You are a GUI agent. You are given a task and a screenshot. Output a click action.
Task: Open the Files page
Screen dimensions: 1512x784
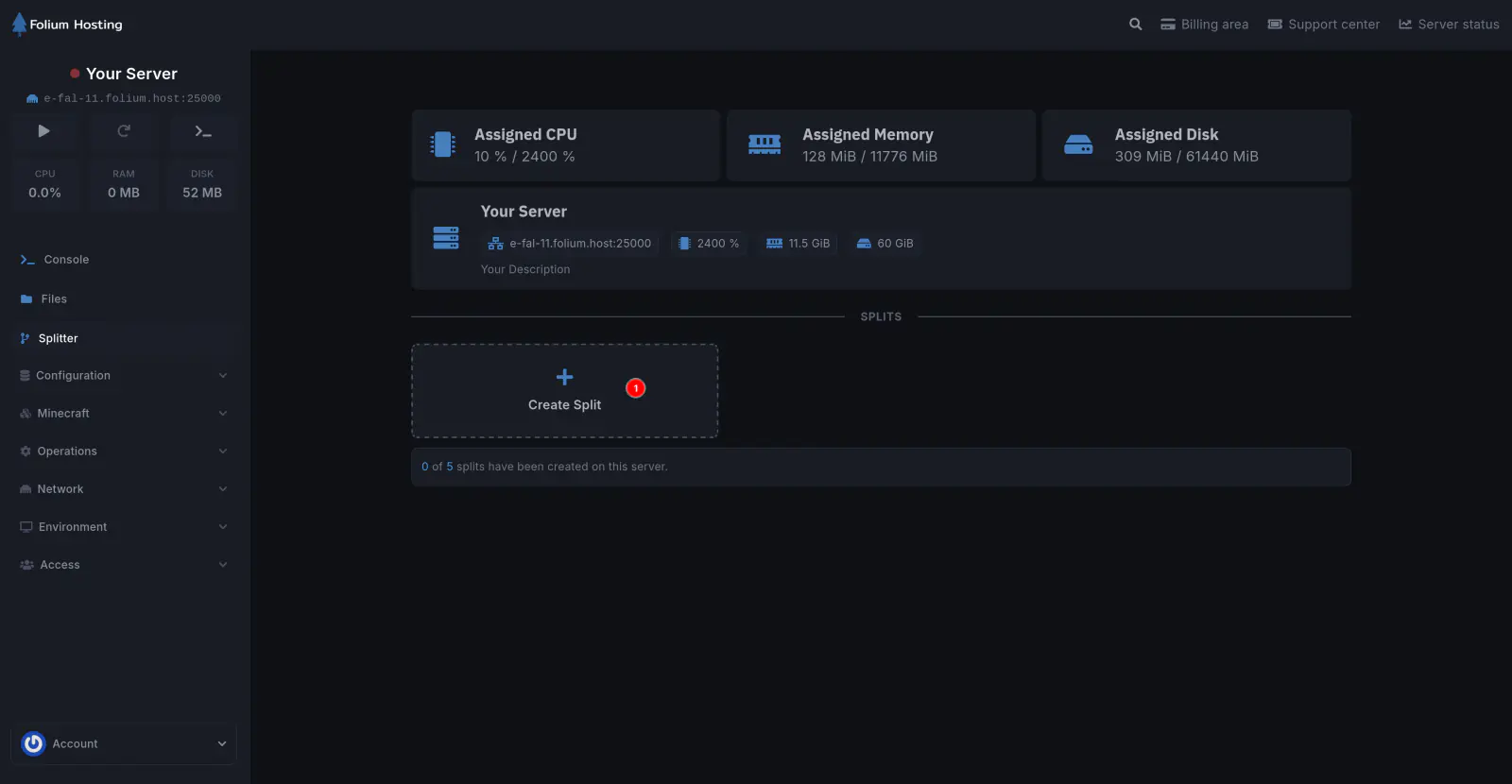pyautogui.click(x=54, y=299)
